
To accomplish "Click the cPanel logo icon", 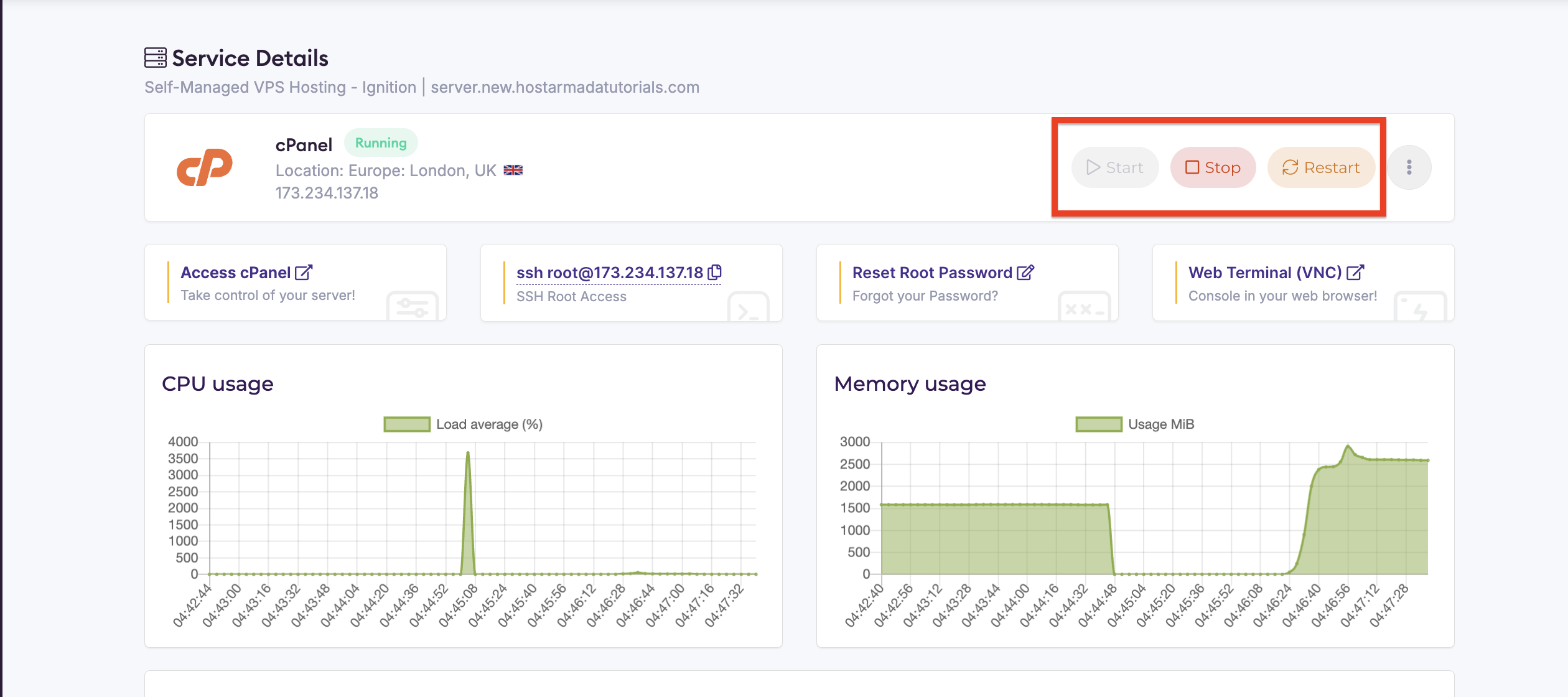I will (x=205, y=167).
